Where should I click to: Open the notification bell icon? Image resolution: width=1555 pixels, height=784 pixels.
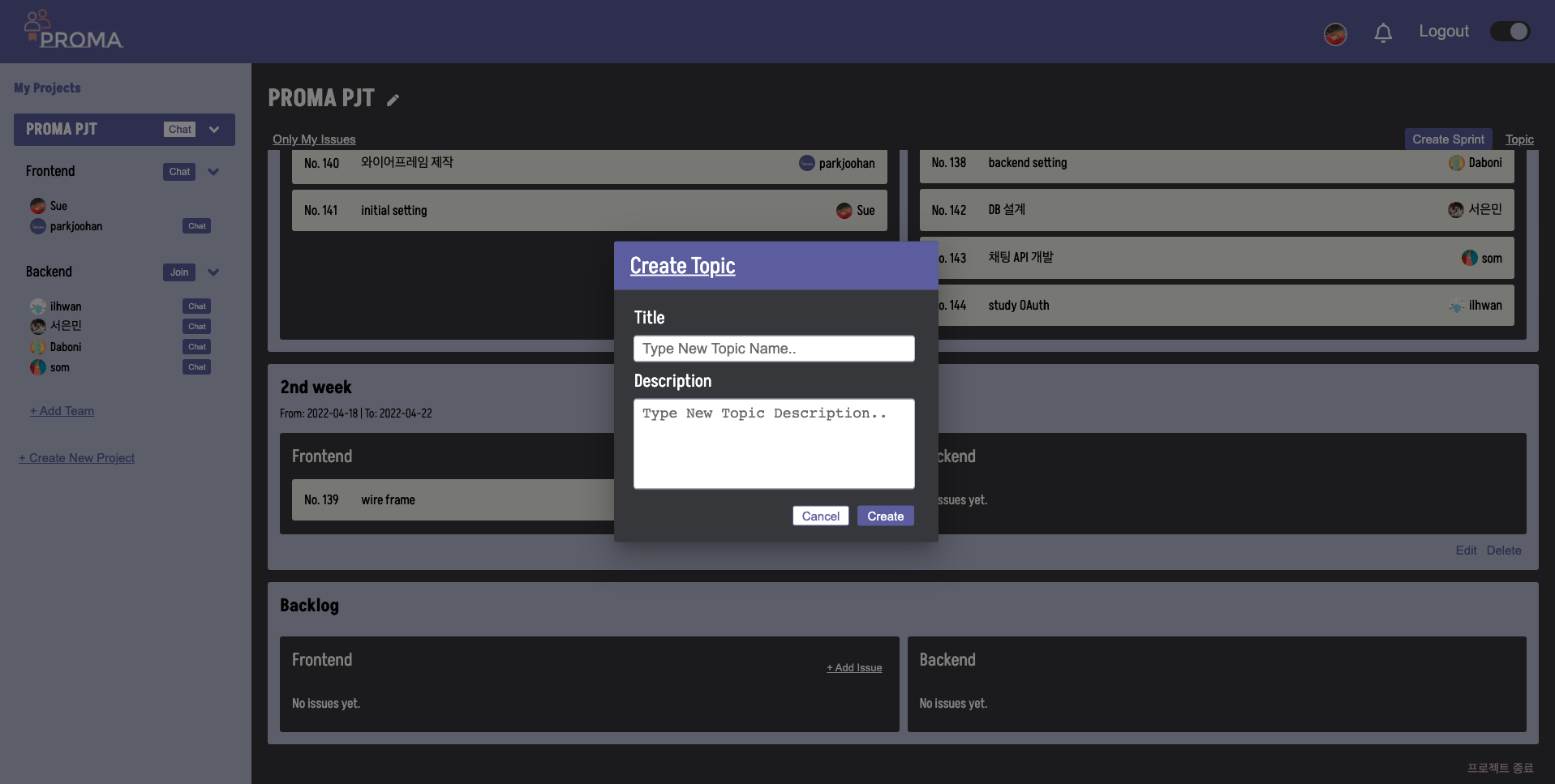pos(1382,32)
